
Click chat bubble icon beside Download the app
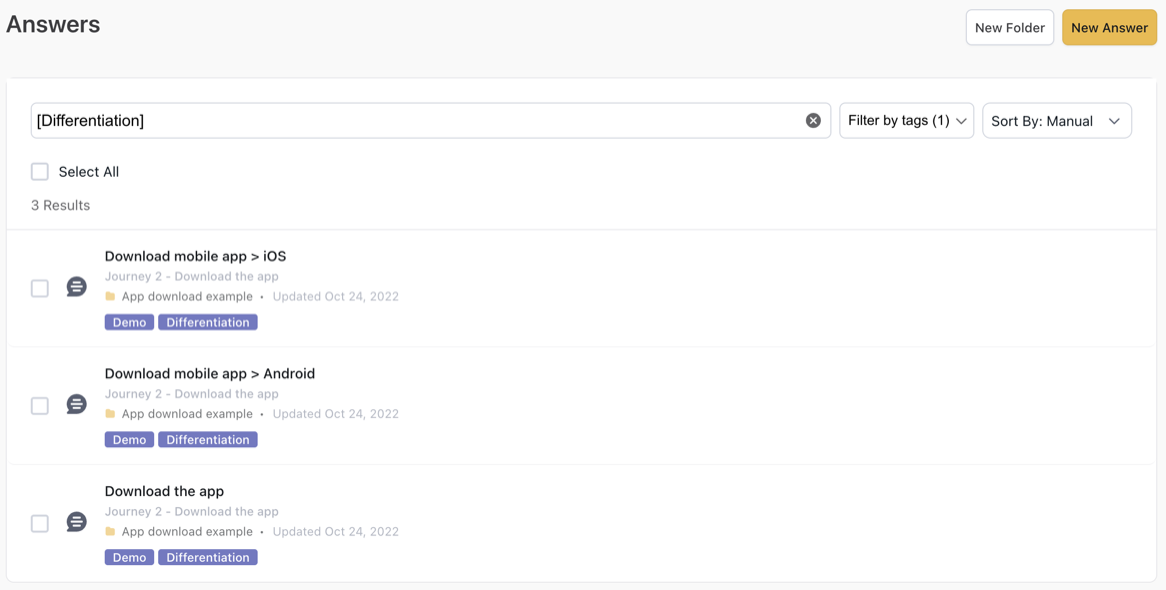coord(76,523)
